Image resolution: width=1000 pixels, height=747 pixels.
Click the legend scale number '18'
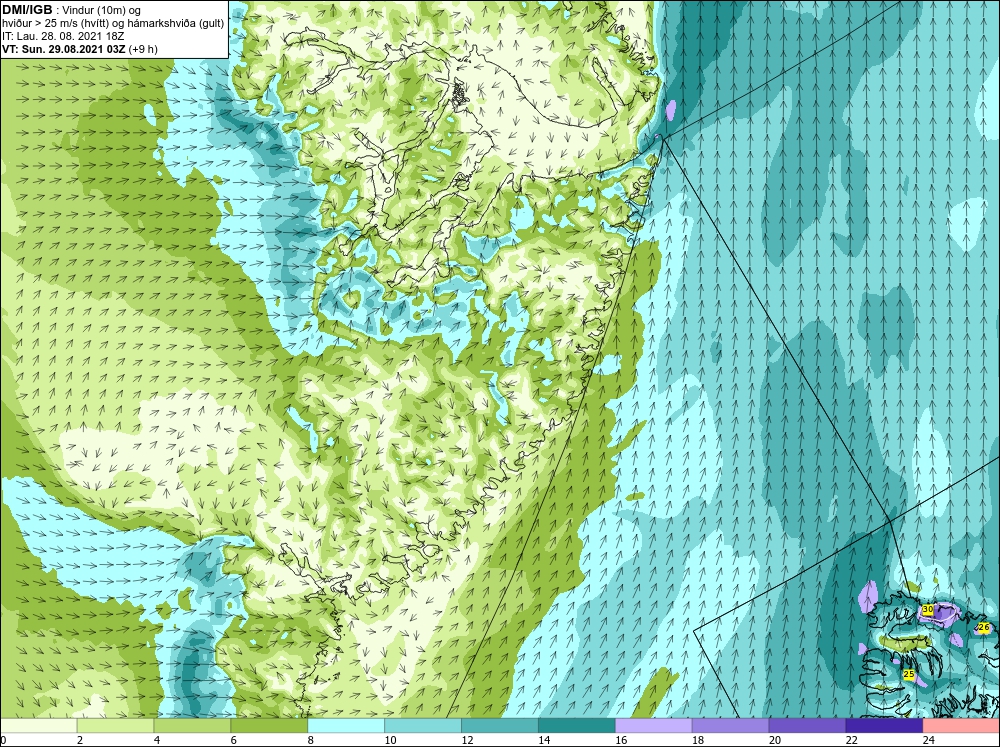tap(698, 740)
